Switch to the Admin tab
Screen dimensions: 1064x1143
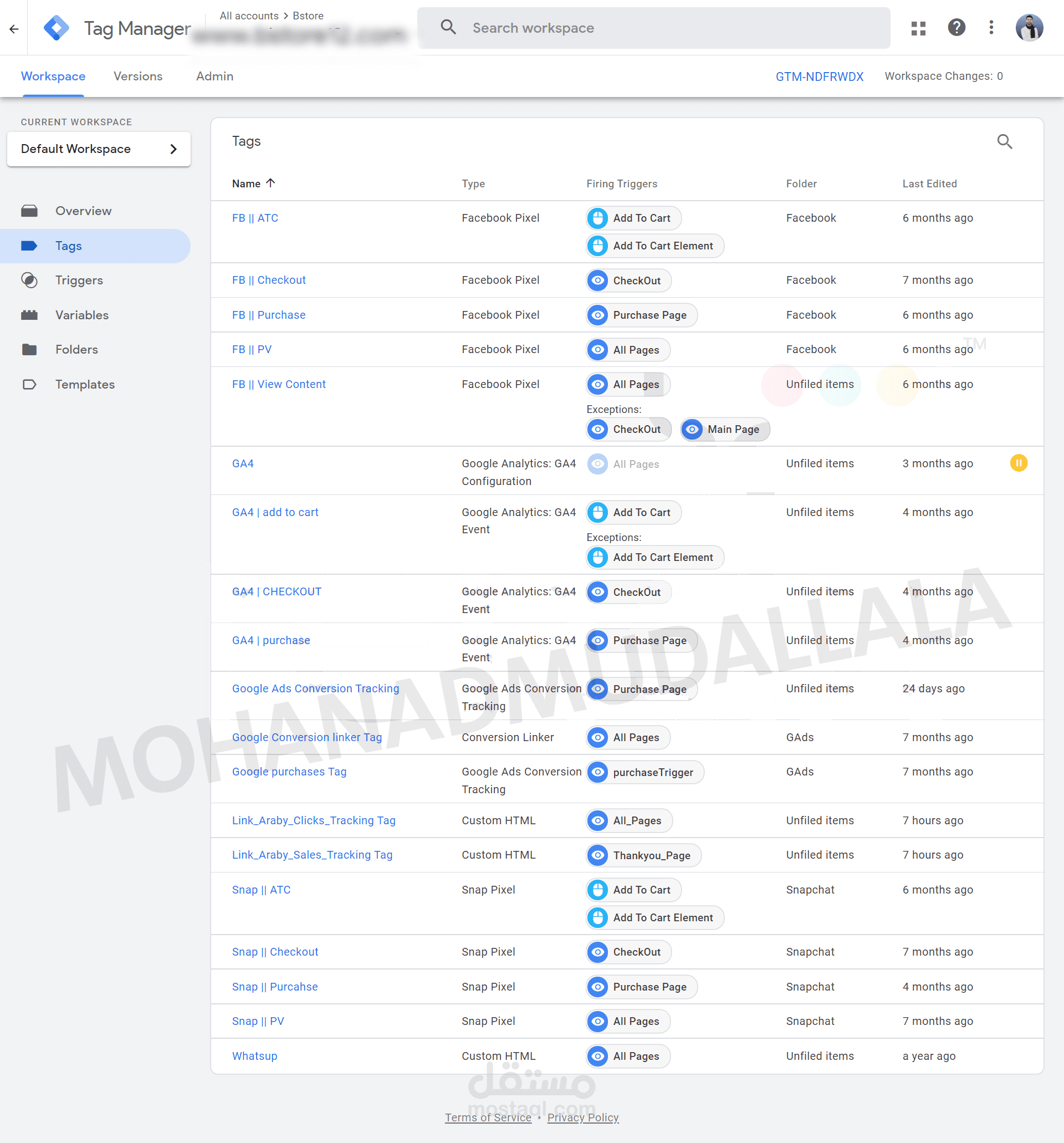(214, 76)
